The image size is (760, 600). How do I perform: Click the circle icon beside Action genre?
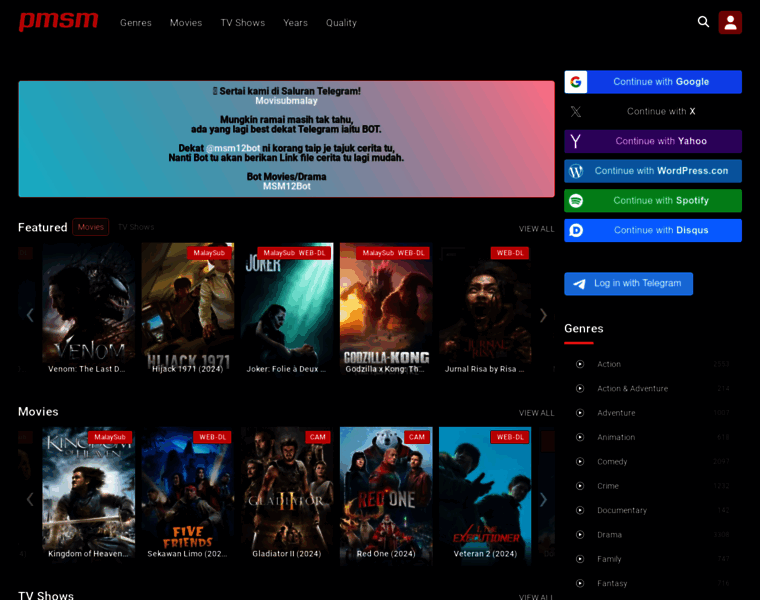580,364
